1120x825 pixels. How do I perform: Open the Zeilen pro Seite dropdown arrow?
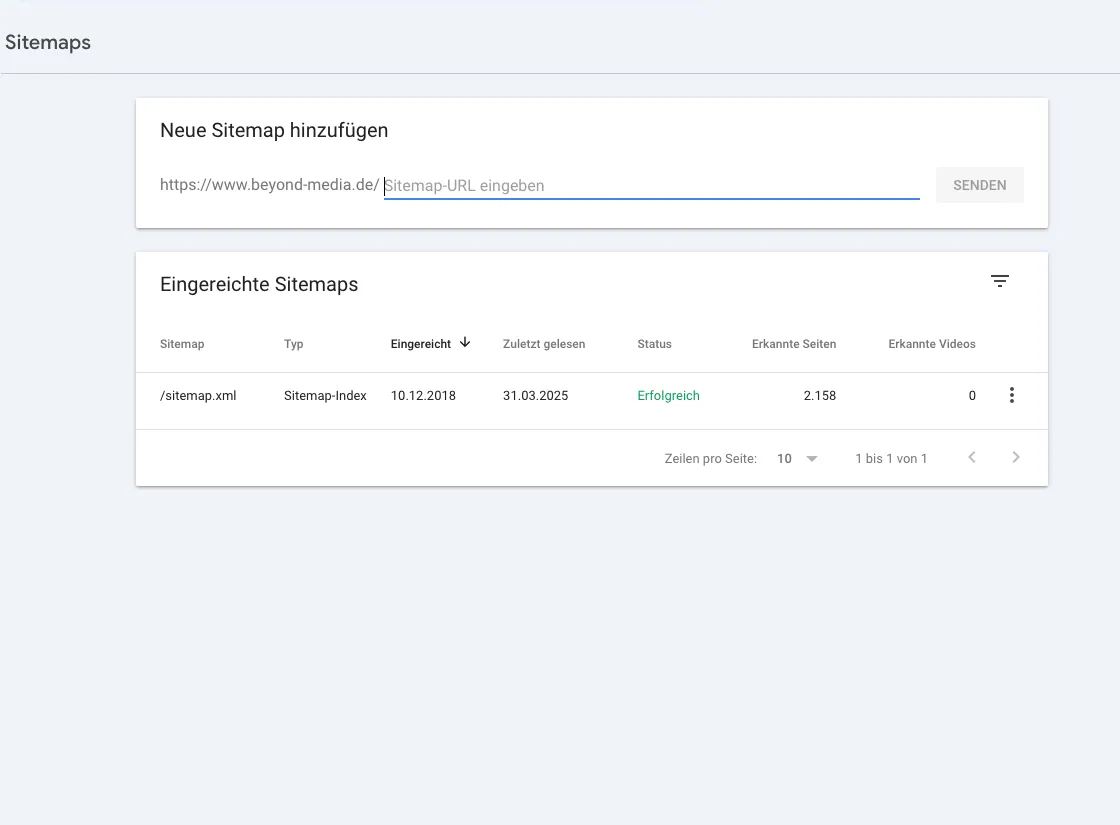coord(810,458)
